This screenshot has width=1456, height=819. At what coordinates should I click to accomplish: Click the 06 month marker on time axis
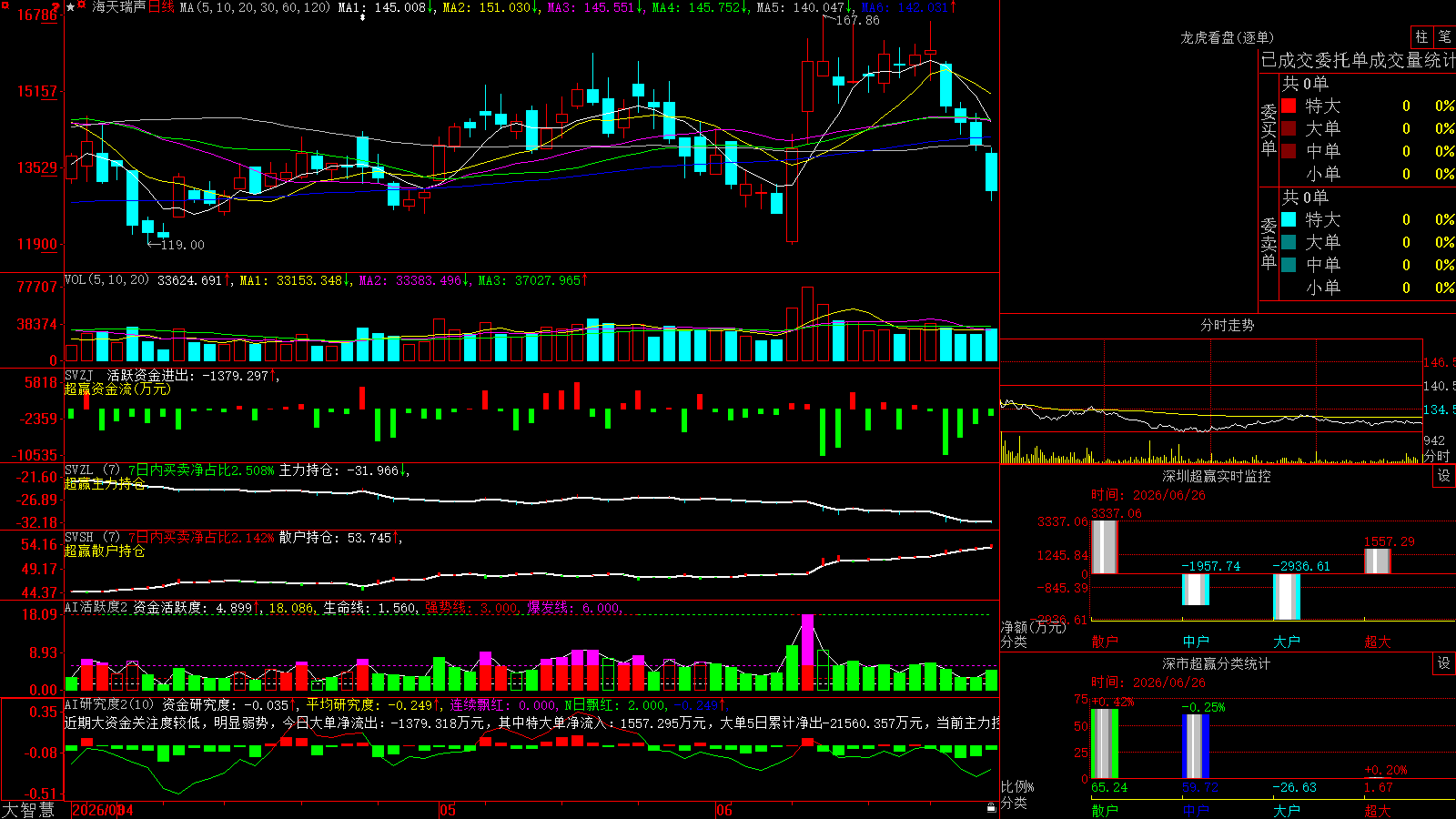[723, 810]
